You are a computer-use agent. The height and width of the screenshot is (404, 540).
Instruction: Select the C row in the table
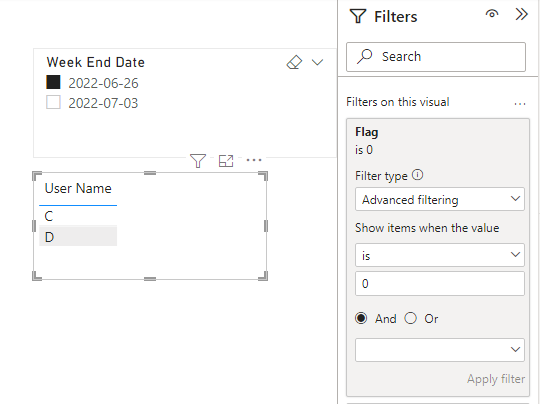coord(78,216)
